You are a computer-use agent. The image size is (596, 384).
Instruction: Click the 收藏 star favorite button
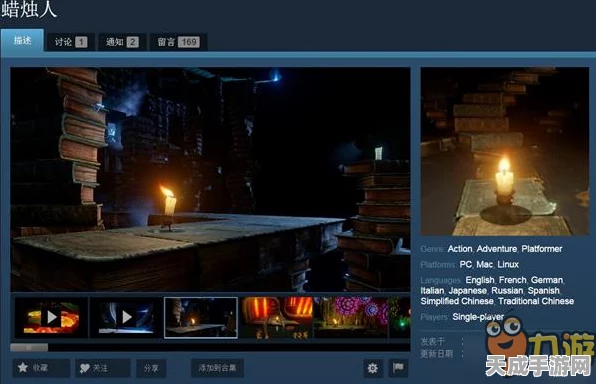point(41,368)
